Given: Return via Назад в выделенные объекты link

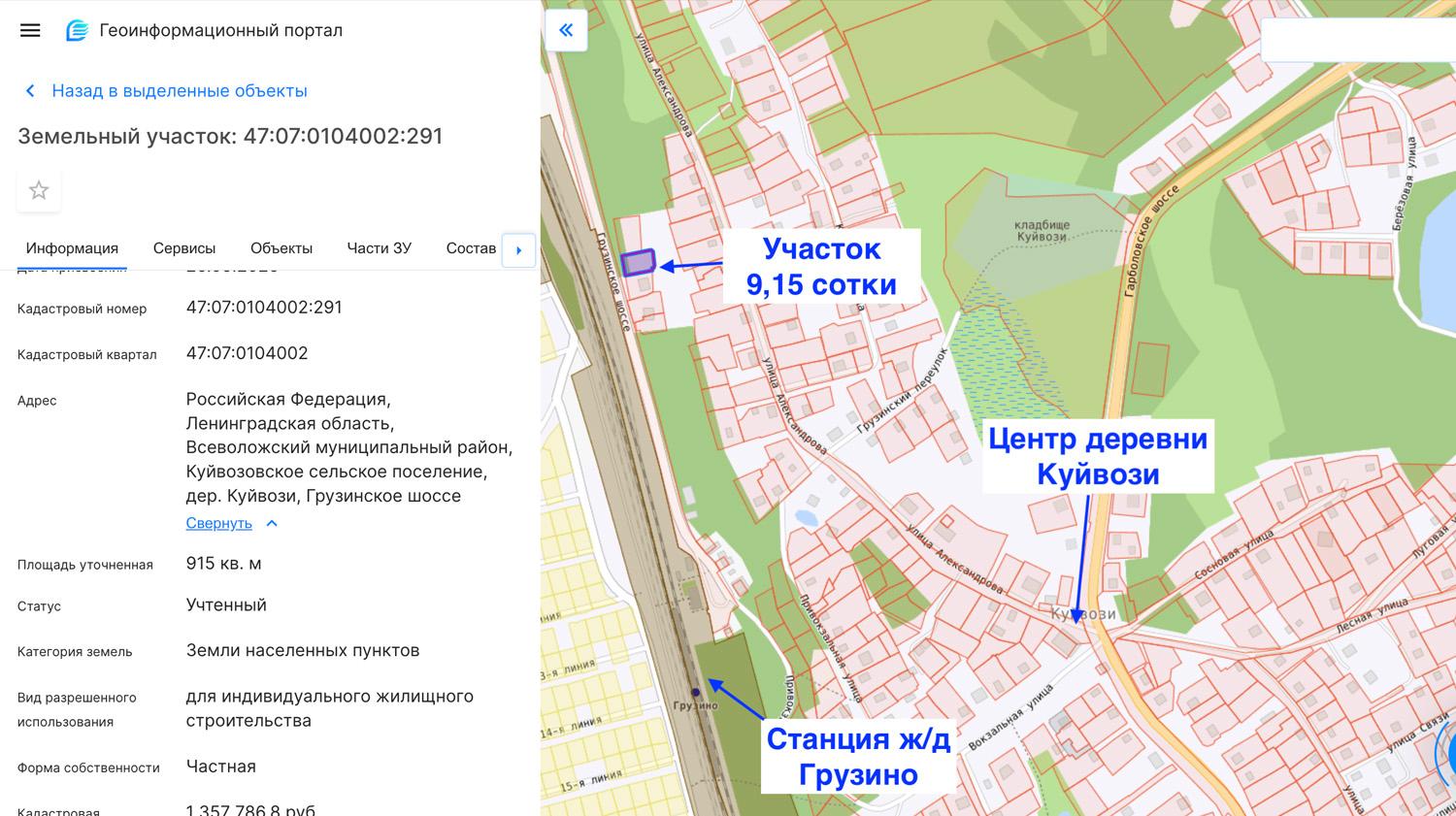Looking at the screenshot, I should [181, 90].
